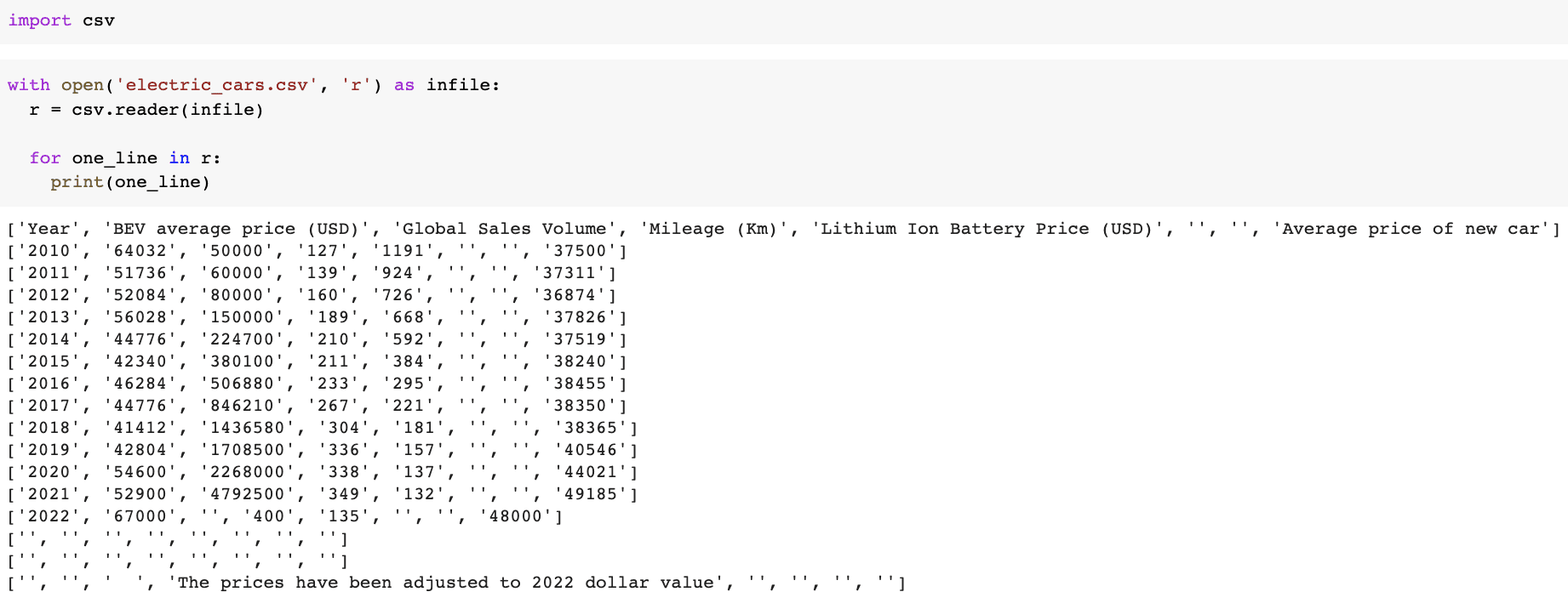Image resolution: width=1568 pixels, height=609 pixels.
Task: Click the output row for '2014'
Action: point(317,339)
